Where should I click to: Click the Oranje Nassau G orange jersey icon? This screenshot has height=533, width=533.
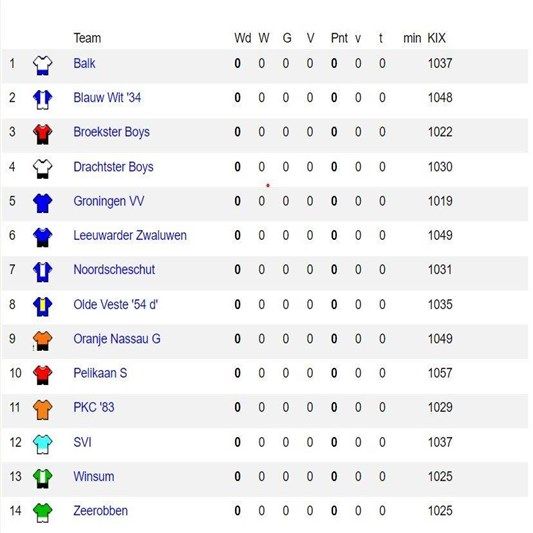42,341
